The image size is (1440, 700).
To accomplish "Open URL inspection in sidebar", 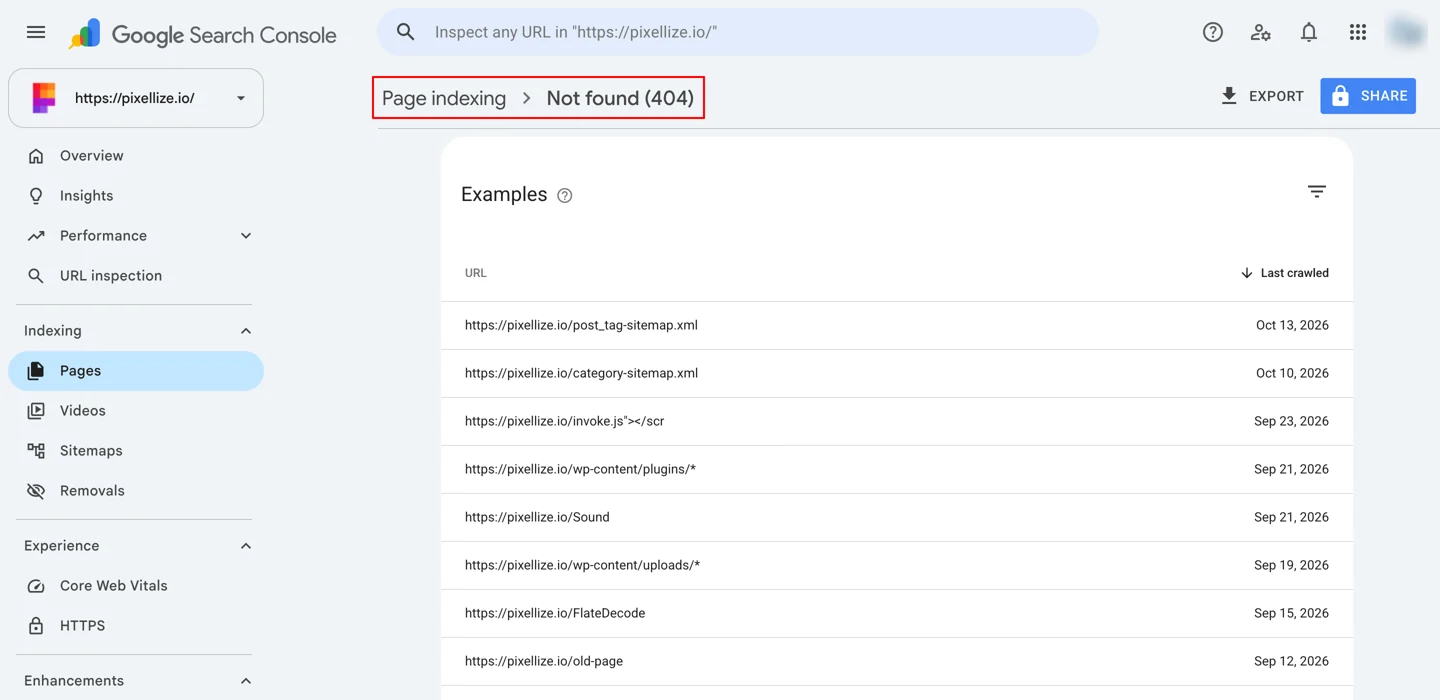I will point(136,276).
